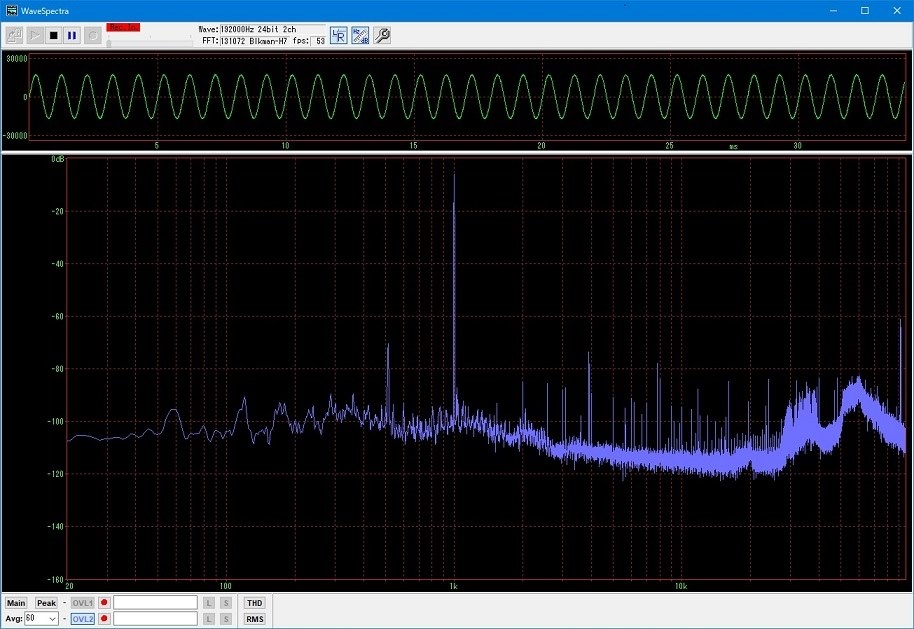Viewport: 914px width, 629px height.
Task: Open settings with the wrench icon
Action: coord(382,36)
